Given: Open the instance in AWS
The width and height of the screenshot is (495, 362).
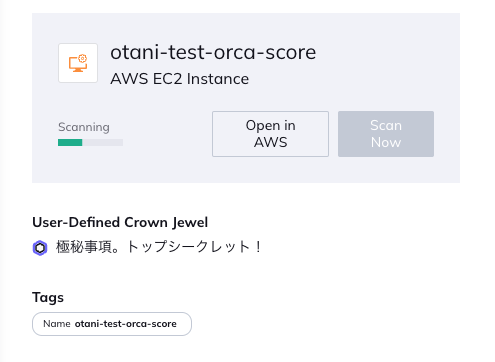Looking at the screenshot, I should tap(270, 134).
